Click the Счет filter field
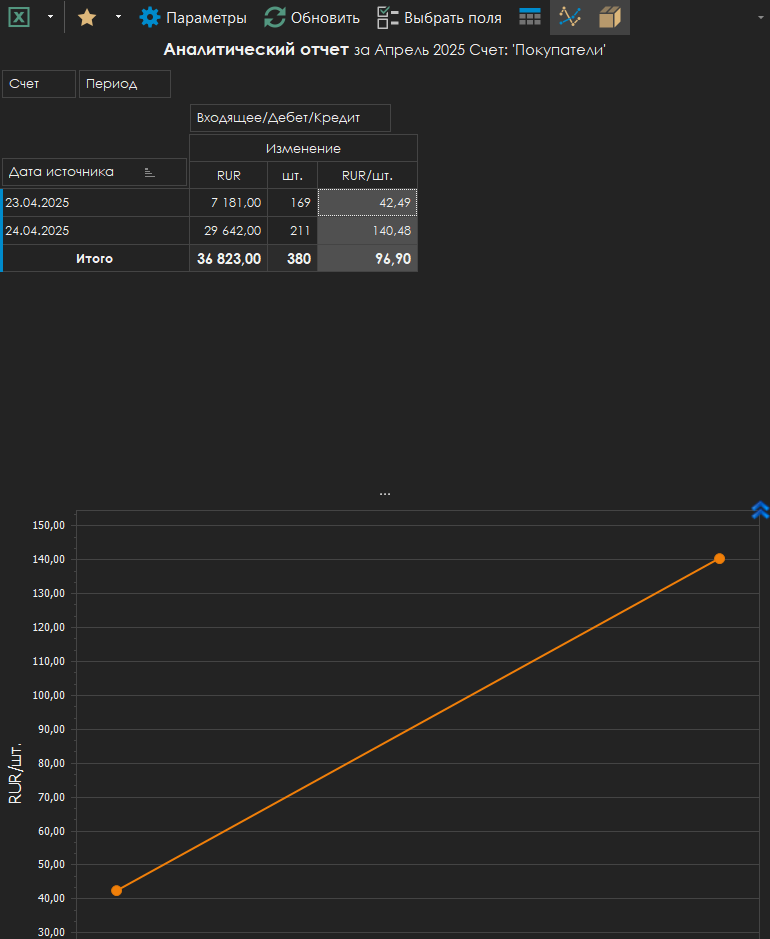Screen dimensions: 770x939 [39, 84]
